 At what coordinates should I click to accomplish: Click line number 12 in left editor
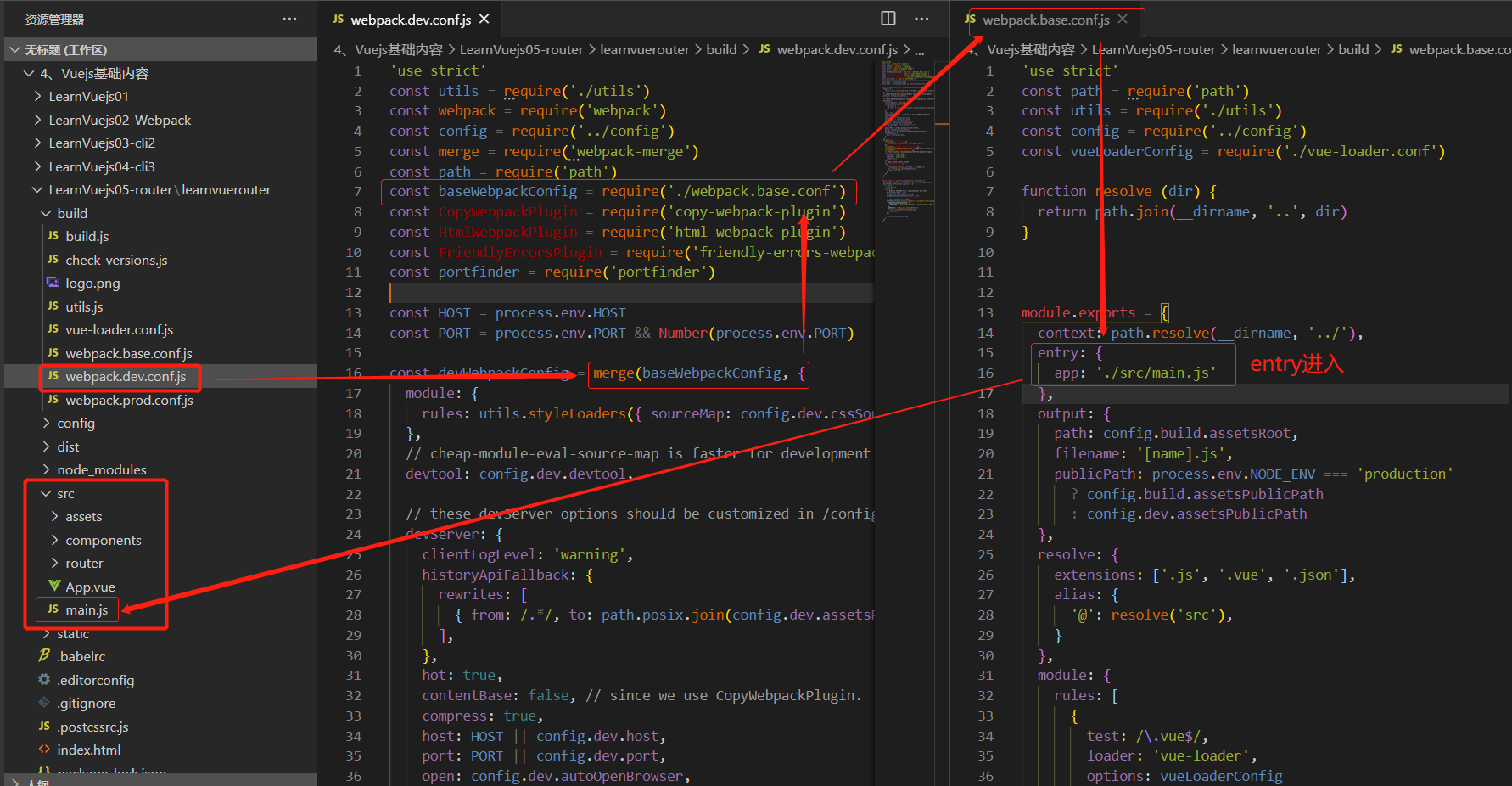coord(353,293)
